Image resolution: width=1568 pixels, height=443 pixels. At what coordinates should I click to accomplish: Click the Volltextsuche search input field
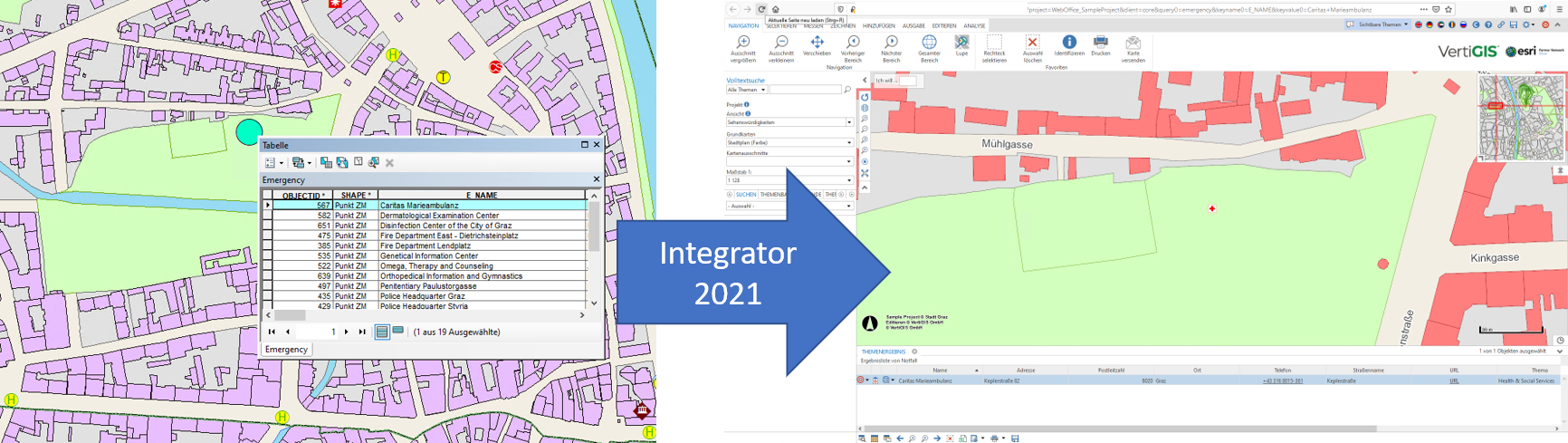coord(805,90)
